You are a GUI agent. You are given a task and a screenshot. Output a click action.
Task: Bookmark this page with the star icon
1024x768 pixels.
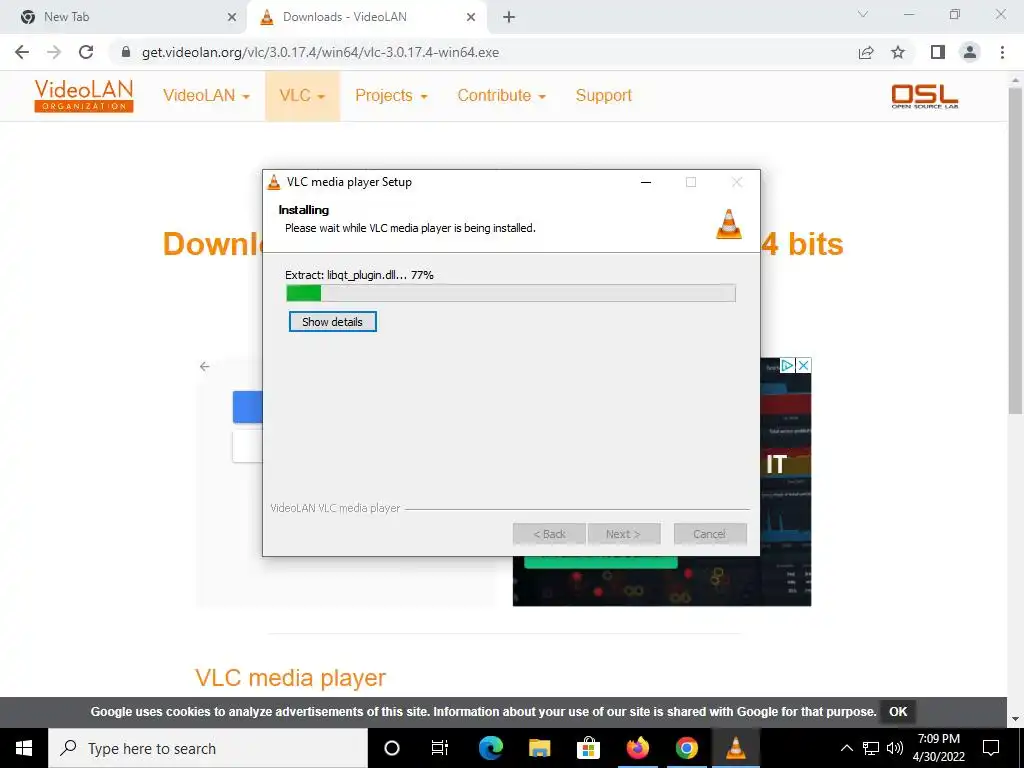pos(898,52)
